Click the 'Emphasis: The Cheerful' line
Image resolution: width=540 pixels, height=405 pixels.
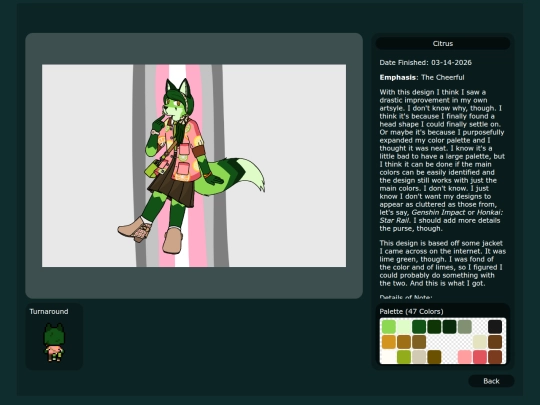(422, 77)
